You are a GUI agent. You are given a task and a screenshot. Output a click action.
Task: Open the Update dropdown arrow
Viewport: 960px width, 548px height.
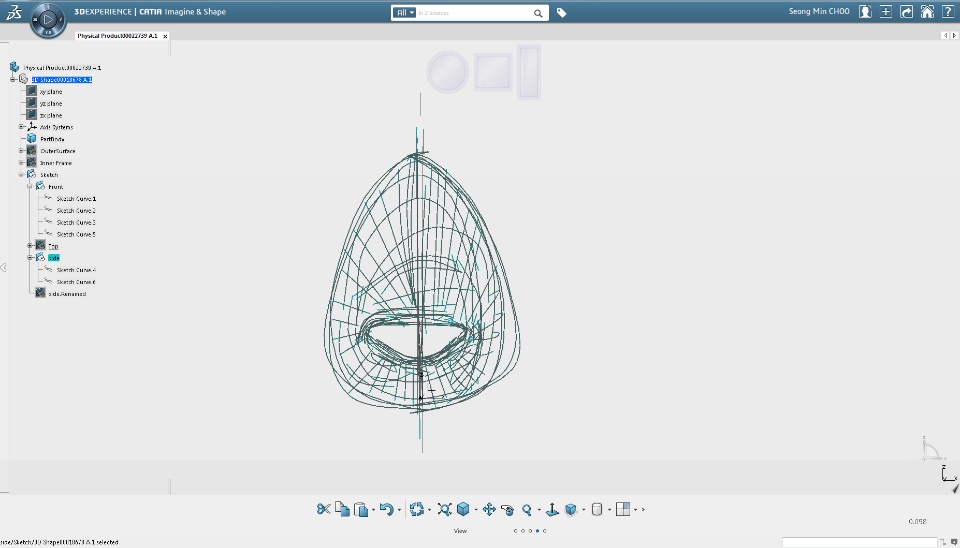[429, 510]
